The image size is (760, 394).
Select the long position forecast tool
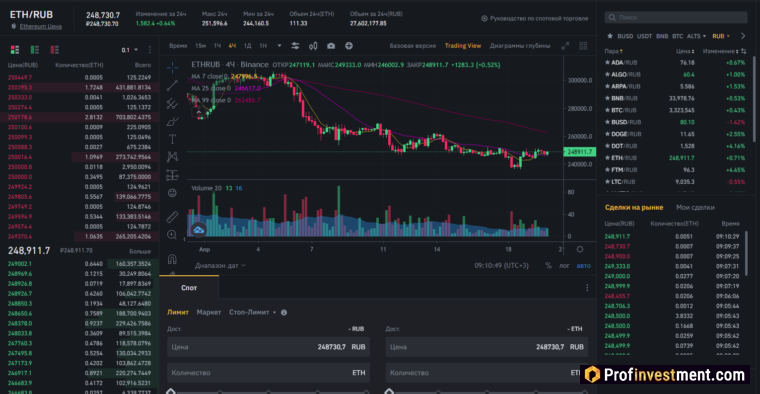[x=173, y=174]
